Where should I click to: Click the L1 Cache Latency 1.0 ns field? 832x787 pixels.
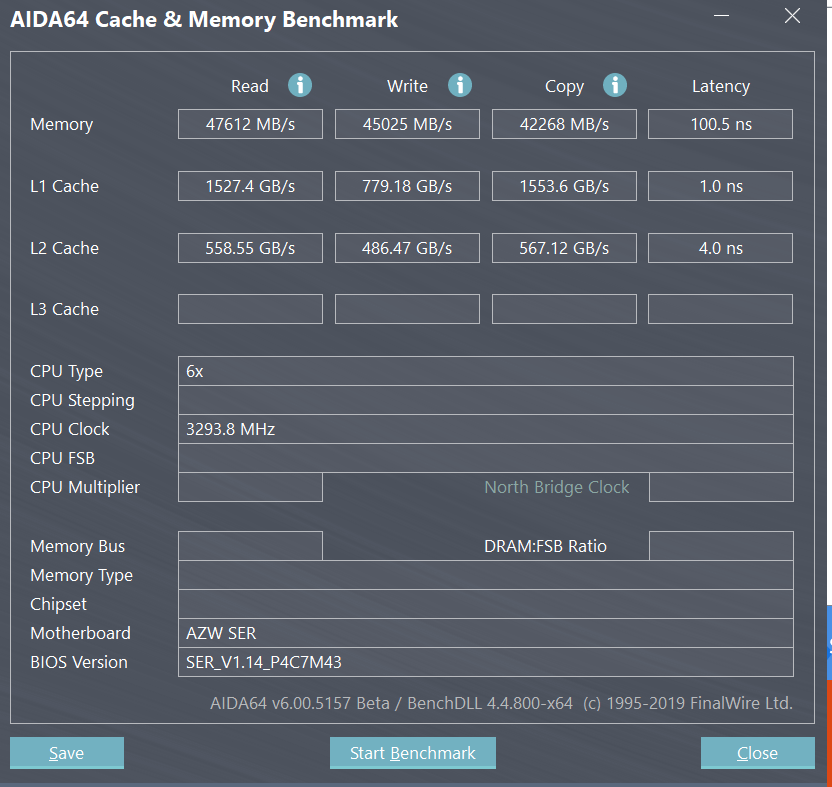[x=720, y=186]
